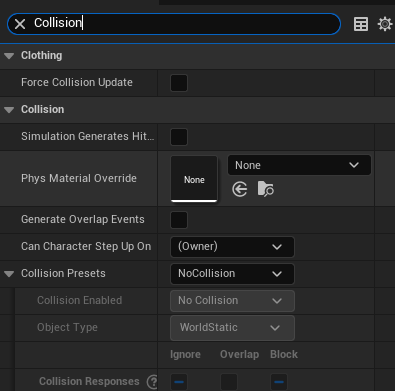Collapse Collision Presets expander arrow
The height and width of the screenshot is (391, 395).
tap(9, 274)
